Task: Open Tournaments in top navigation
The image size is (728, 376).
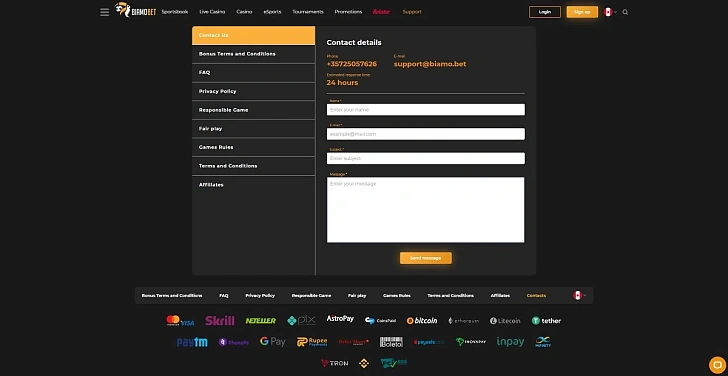Action: coord(308,12)
